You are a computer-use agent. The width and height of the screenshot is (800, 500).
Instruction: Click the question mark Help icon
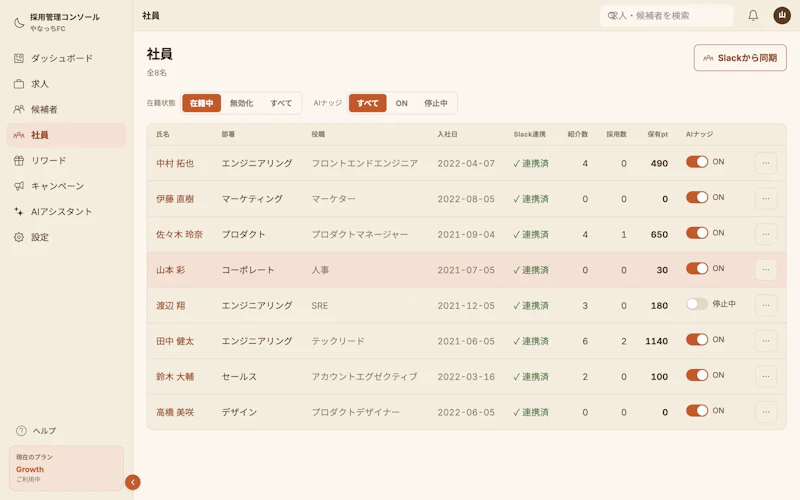(x=21, y=431)
